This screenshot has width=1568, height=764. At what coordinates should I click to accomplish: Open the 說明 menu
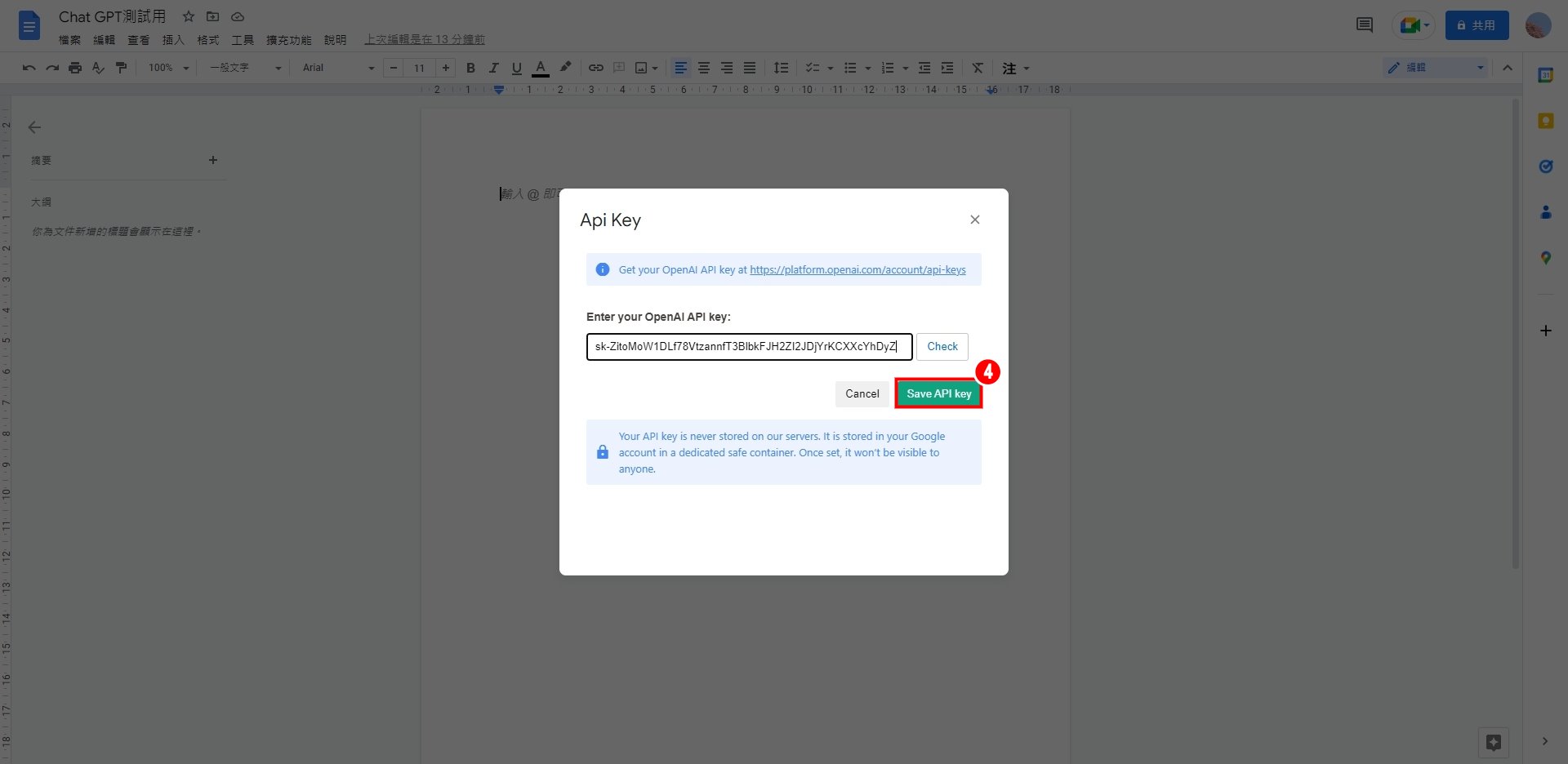click(335, 39)
